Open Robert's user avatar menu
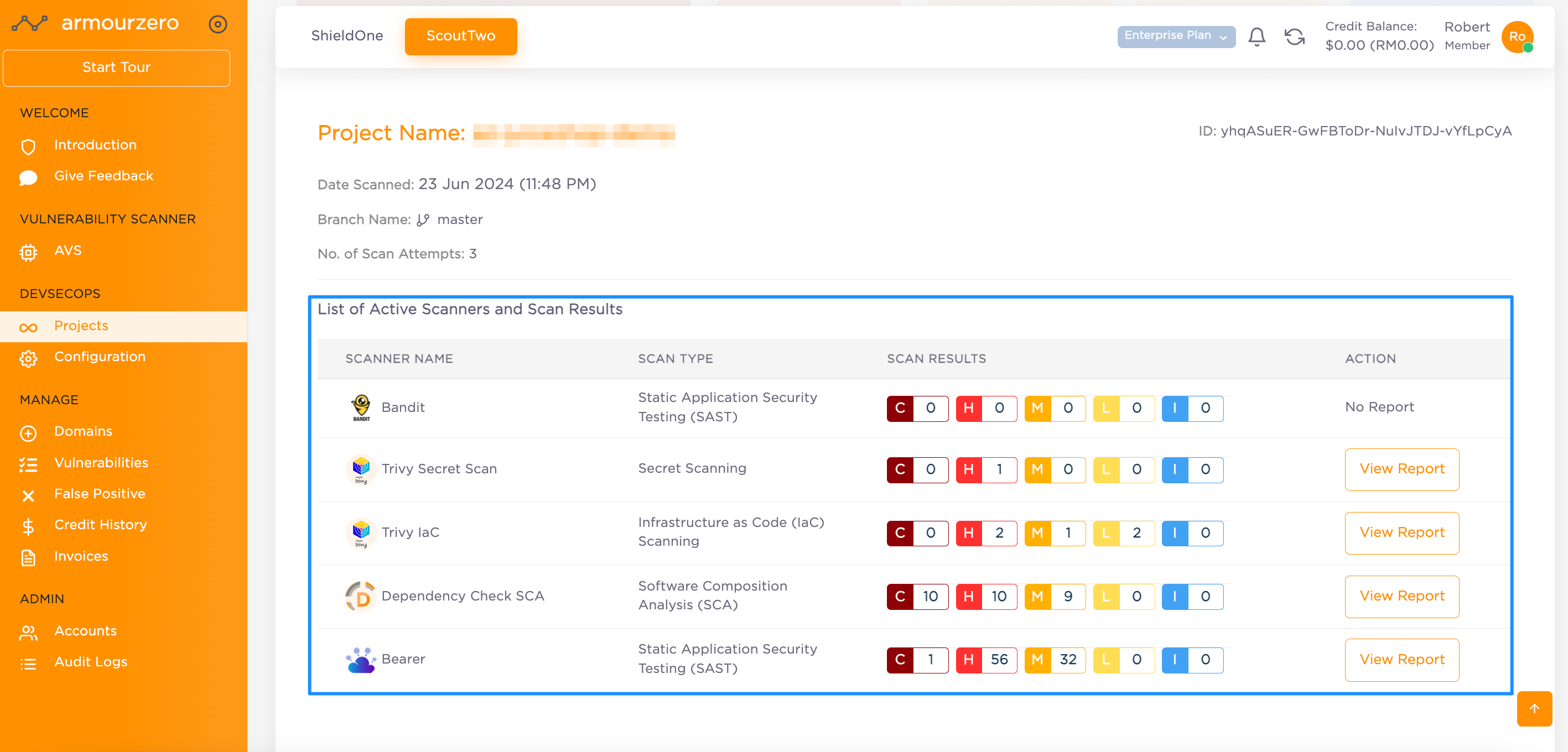This screenshot has height=752, width=1568. pos(1517,36)
